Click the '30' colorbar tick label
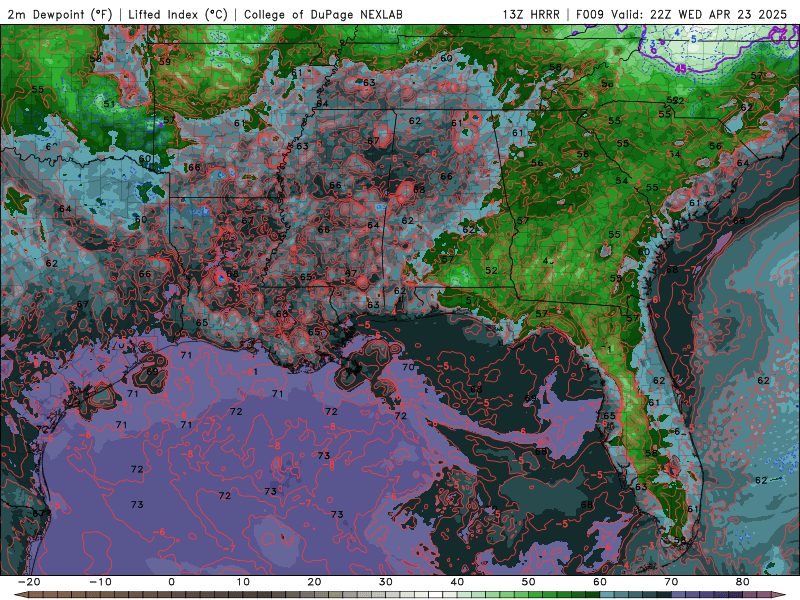 tap(386, 582)
